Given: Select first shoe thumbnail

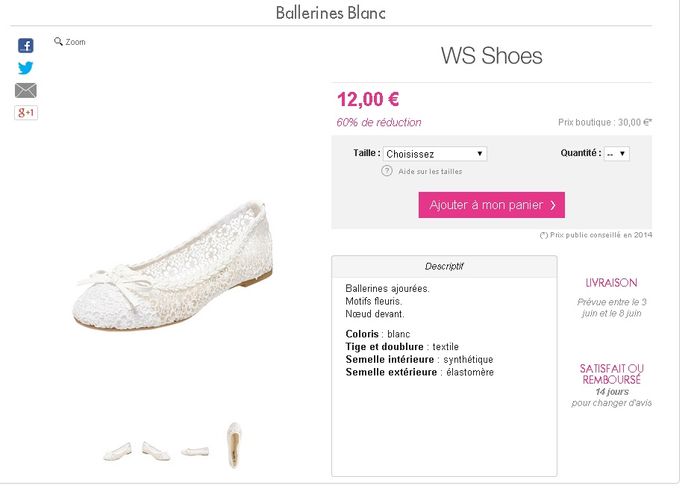Looking at the screenshot, I should coord(117,450).
